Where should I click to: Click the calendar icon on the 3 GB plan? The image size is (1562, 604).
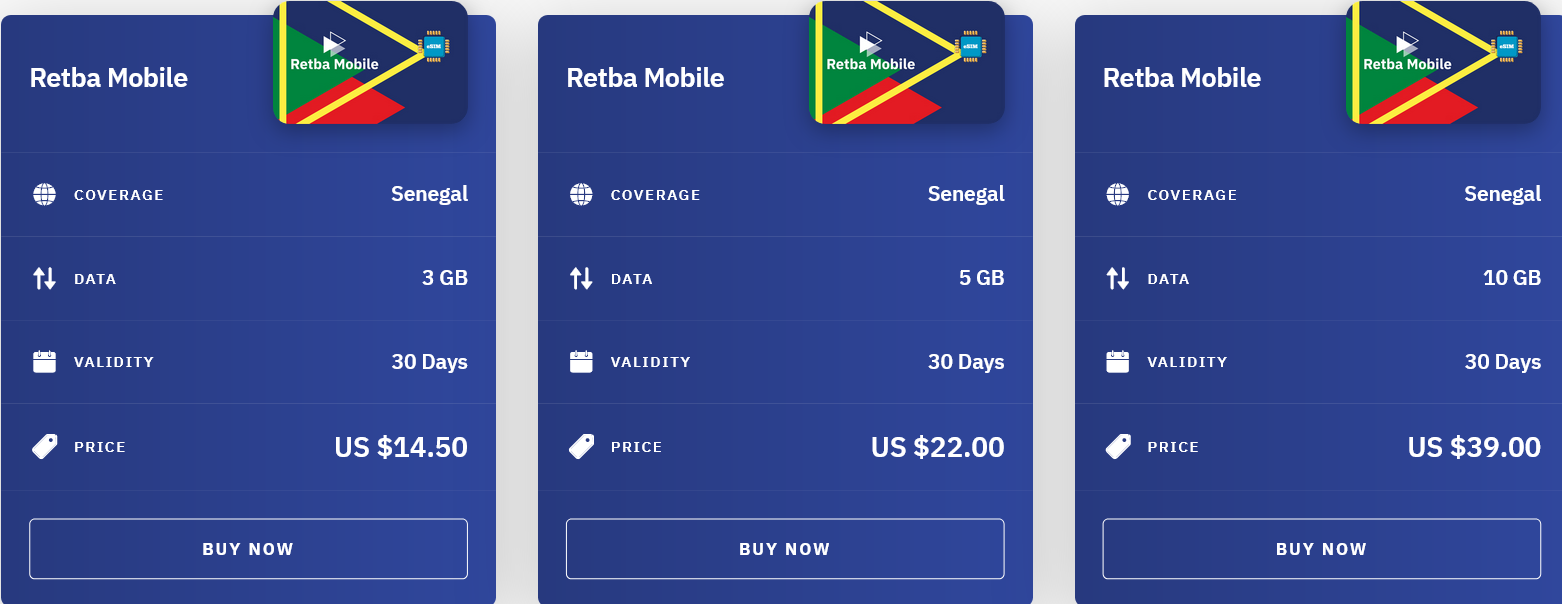[44, 361]
